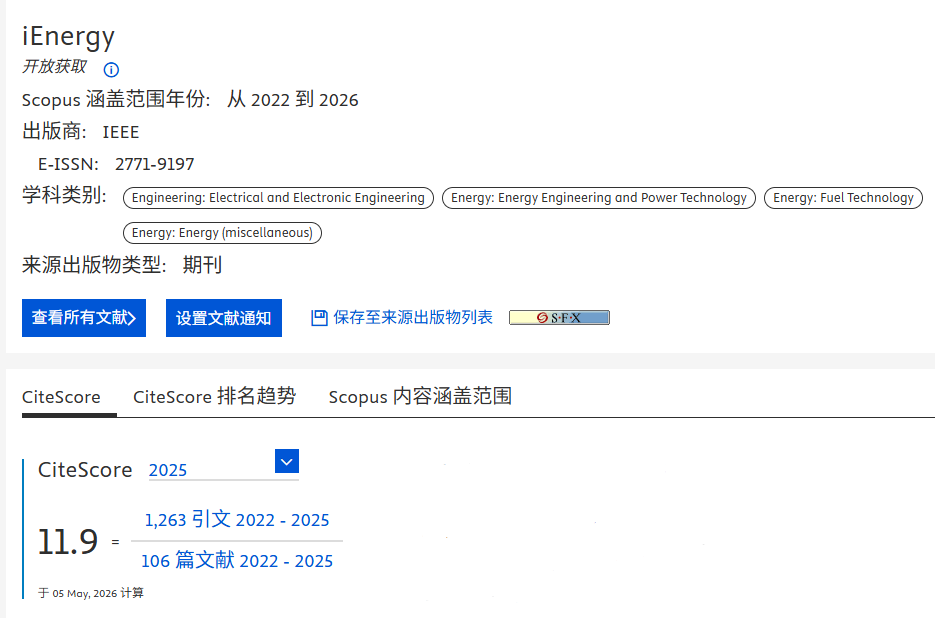Click the source type value 期刊

(x=202, y=265)
